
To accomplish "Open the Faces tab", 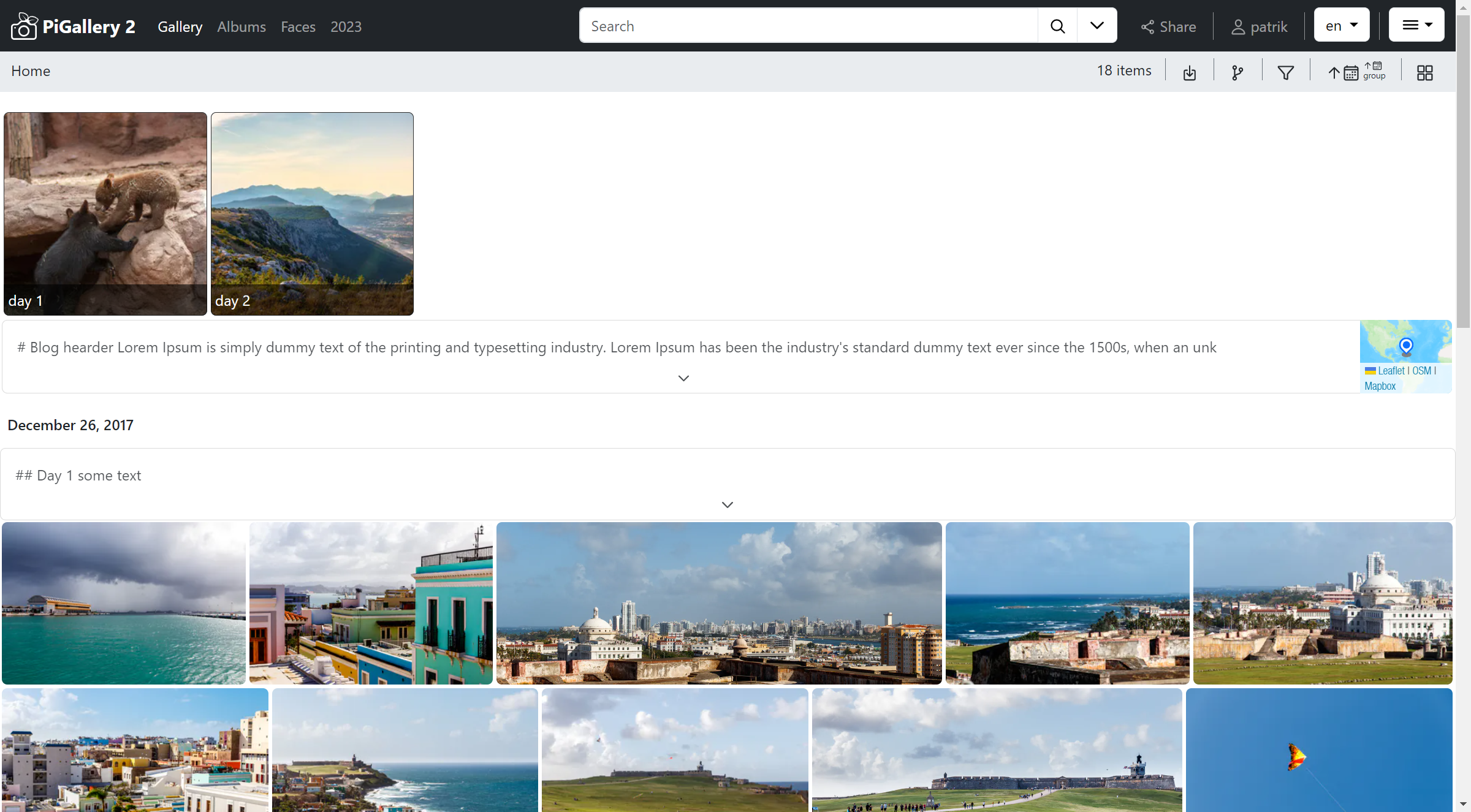I will (x=298, y=27).
